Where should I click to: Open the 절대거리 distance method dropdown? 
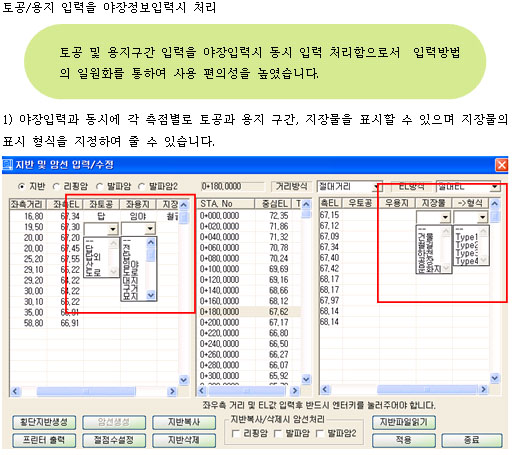377,187
